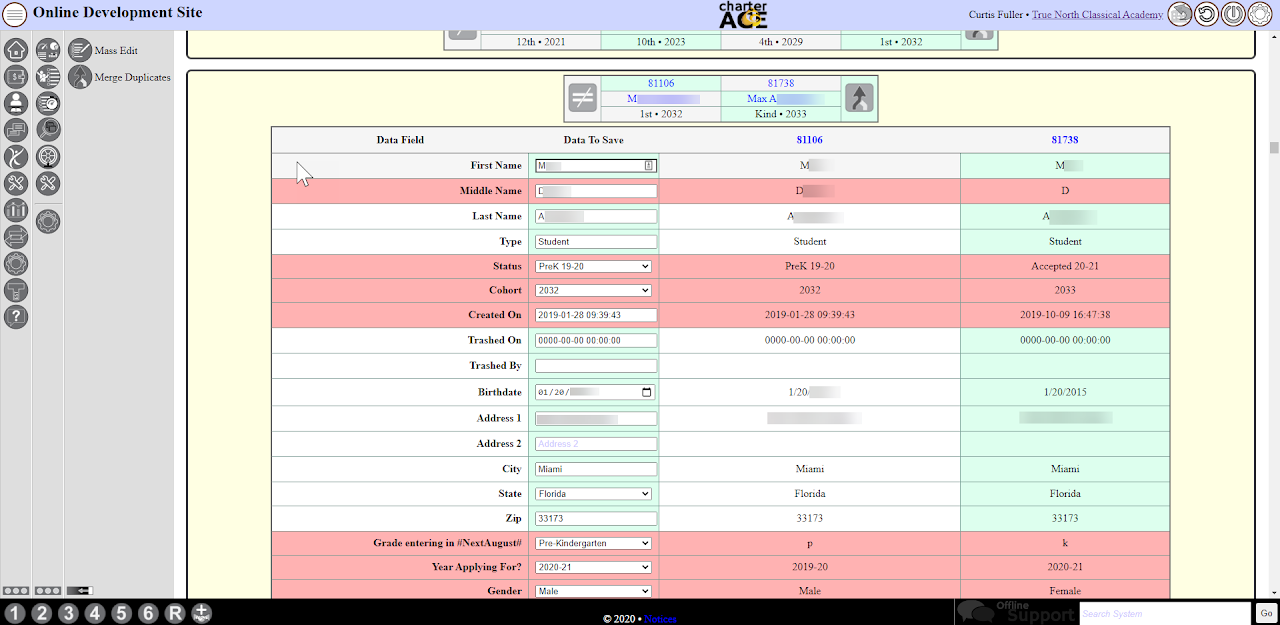Open the Status dropdown showing PreK 19-20
Screen dimensions: 1280x625
coord(594,267)
